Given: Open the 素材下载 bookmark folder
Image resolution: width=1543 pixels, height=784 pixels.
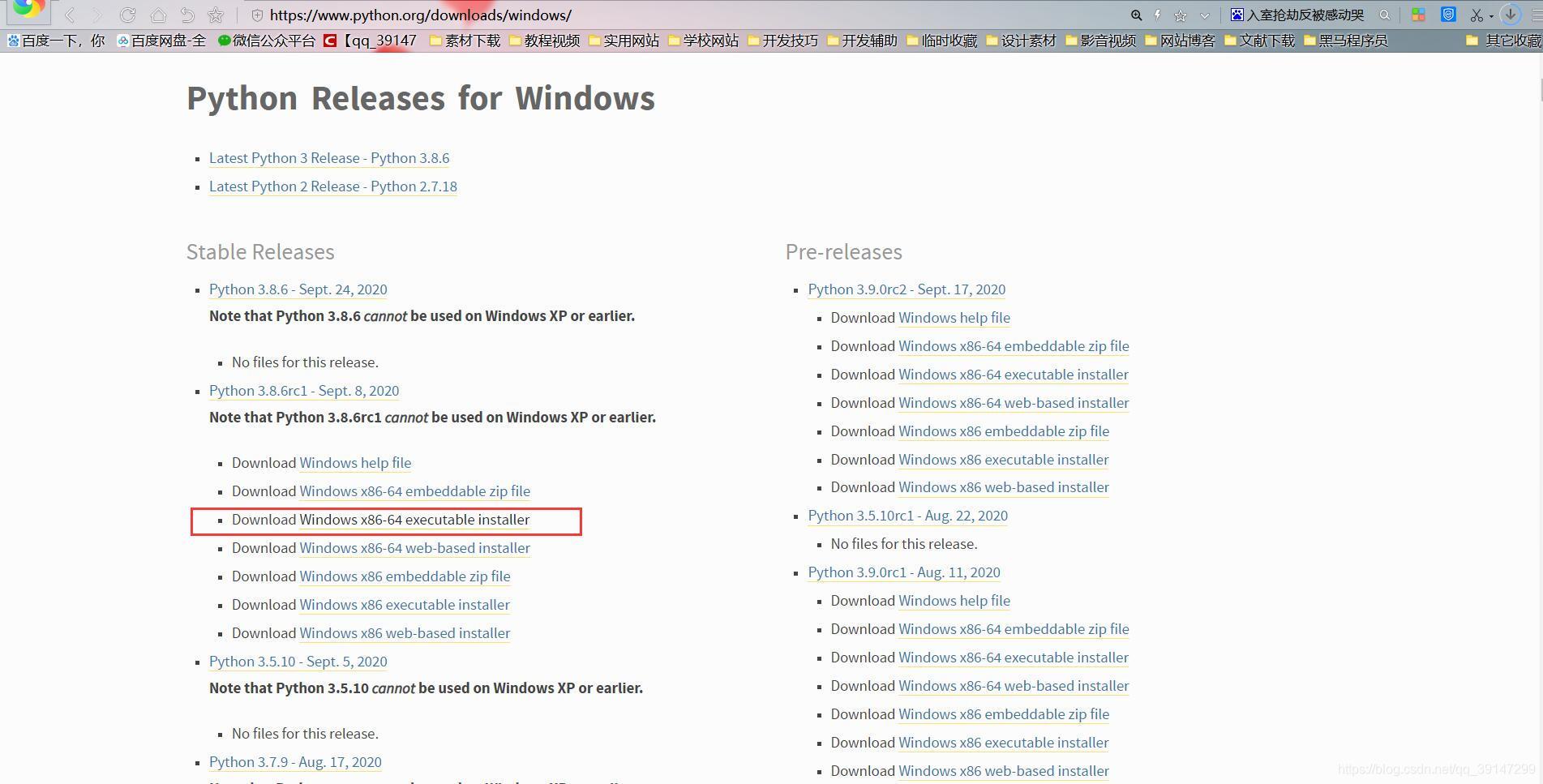Looking at the screenshot, I should click(x=465, y=41).
